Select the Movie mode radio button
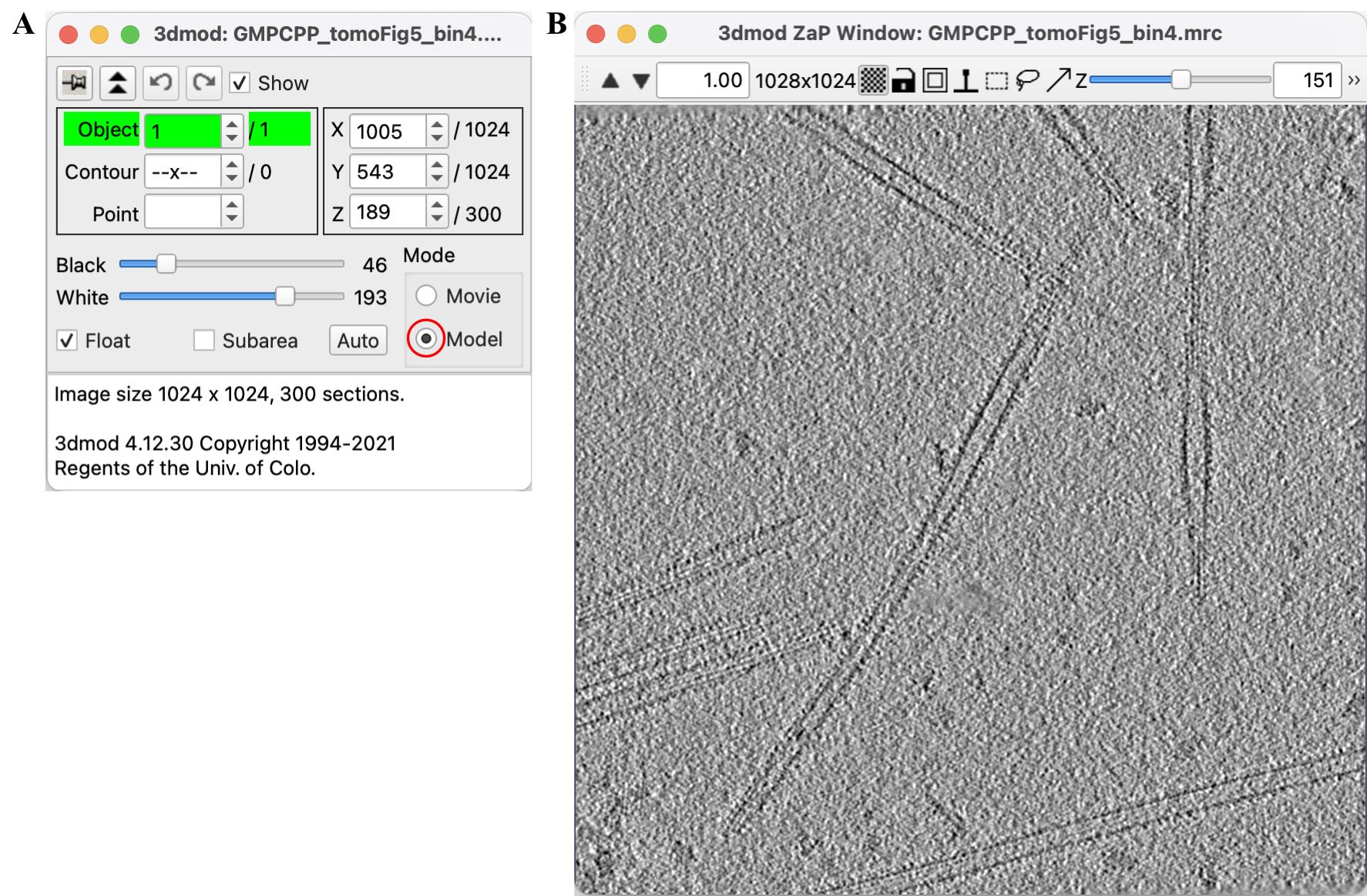The image size is (1367, 896). pos(426,296)
